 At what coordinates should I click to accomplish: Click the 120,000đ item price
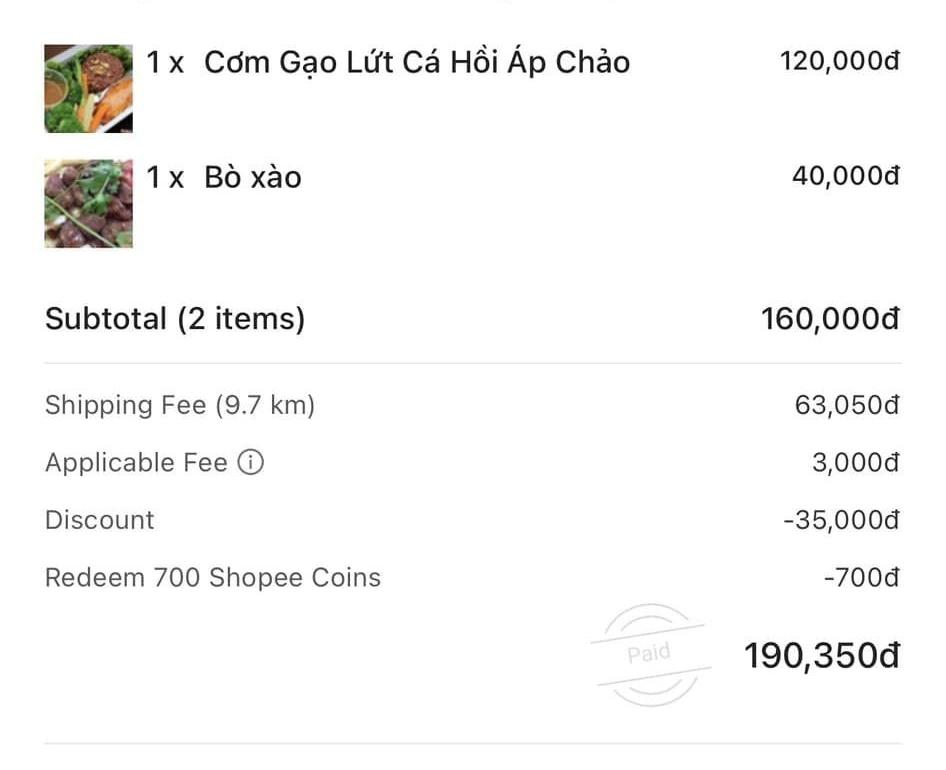pos(839,61)
